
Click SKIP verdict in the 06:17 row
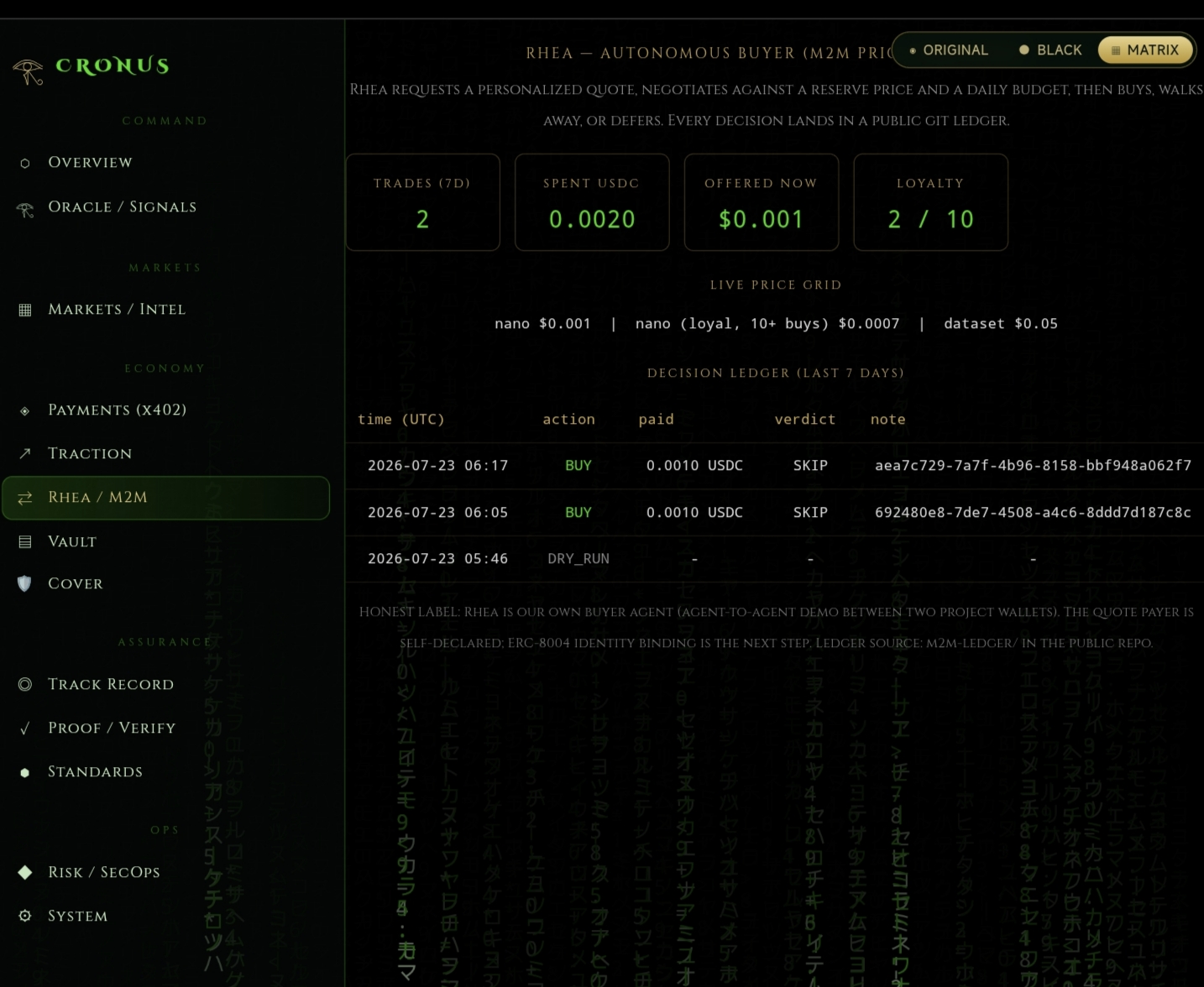tap(810, 466)
